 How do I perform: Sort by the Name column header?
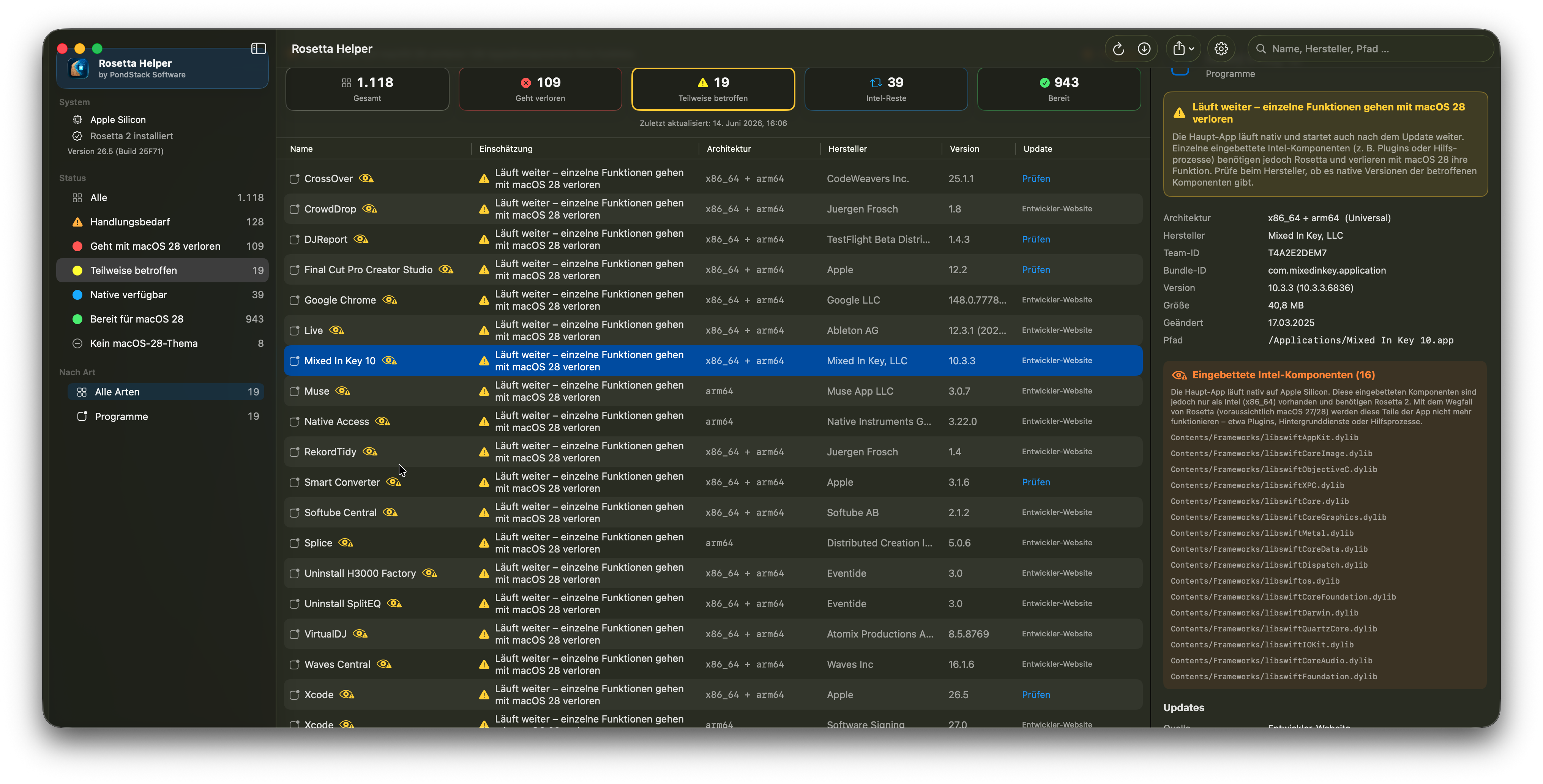click(301, 149)
